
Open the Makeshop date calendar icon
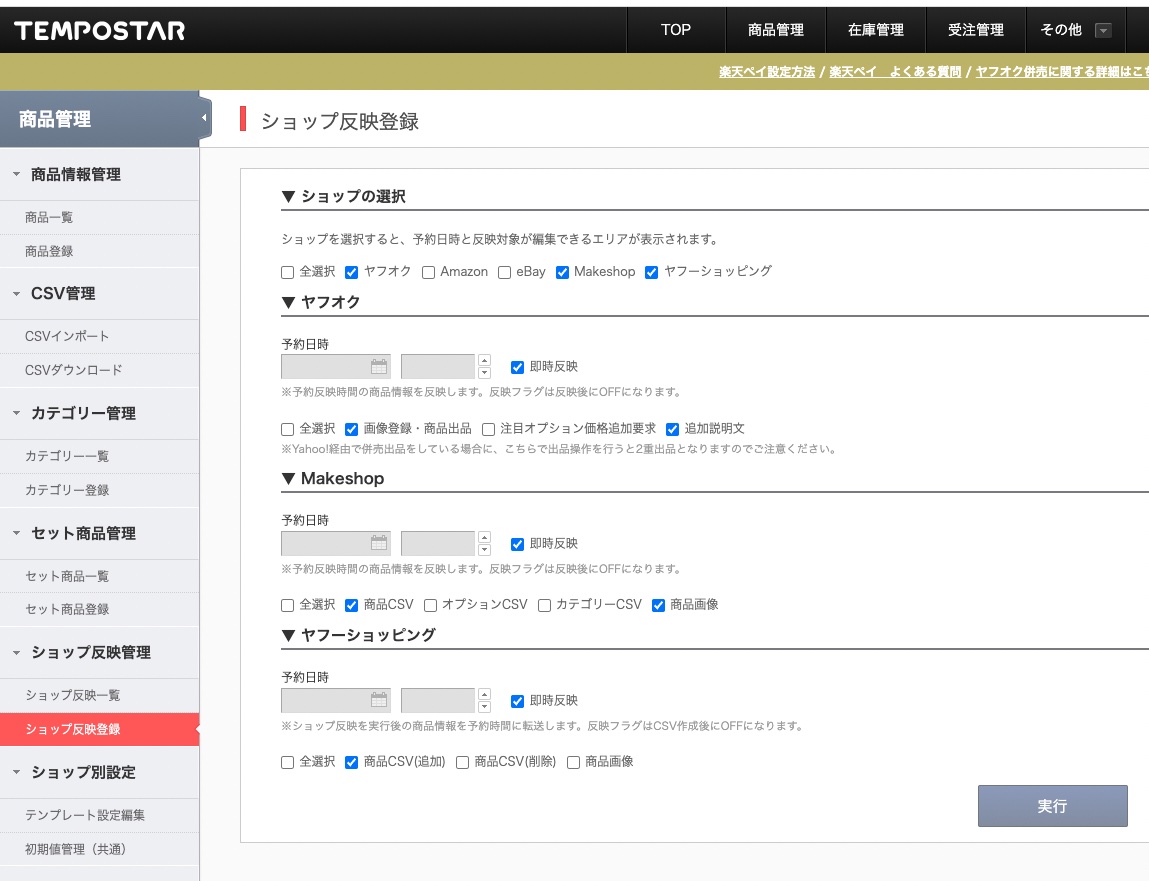[x=378, y=544]
